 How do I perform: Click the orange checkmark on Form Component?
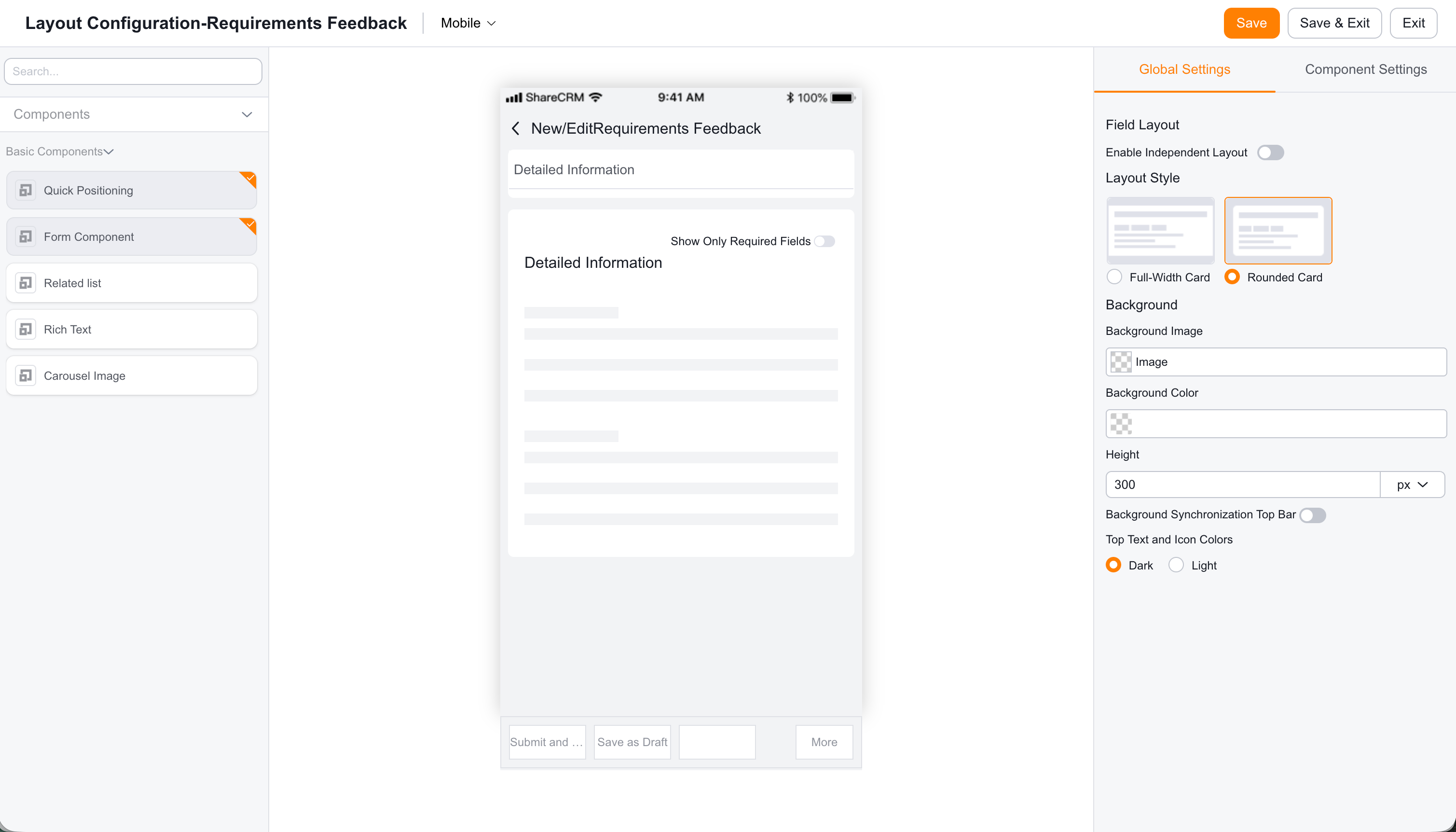249,224
